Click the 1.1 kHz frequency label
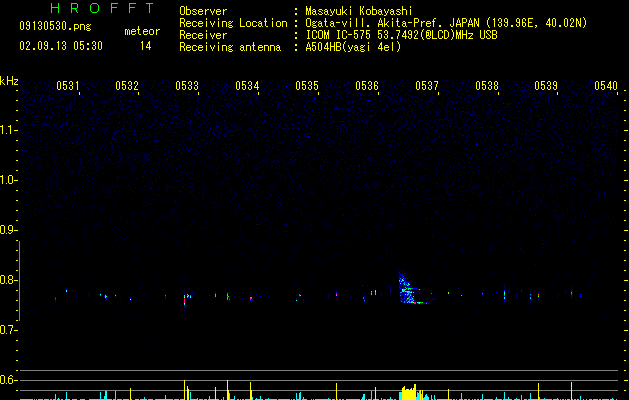 click(x=9, y=130)
